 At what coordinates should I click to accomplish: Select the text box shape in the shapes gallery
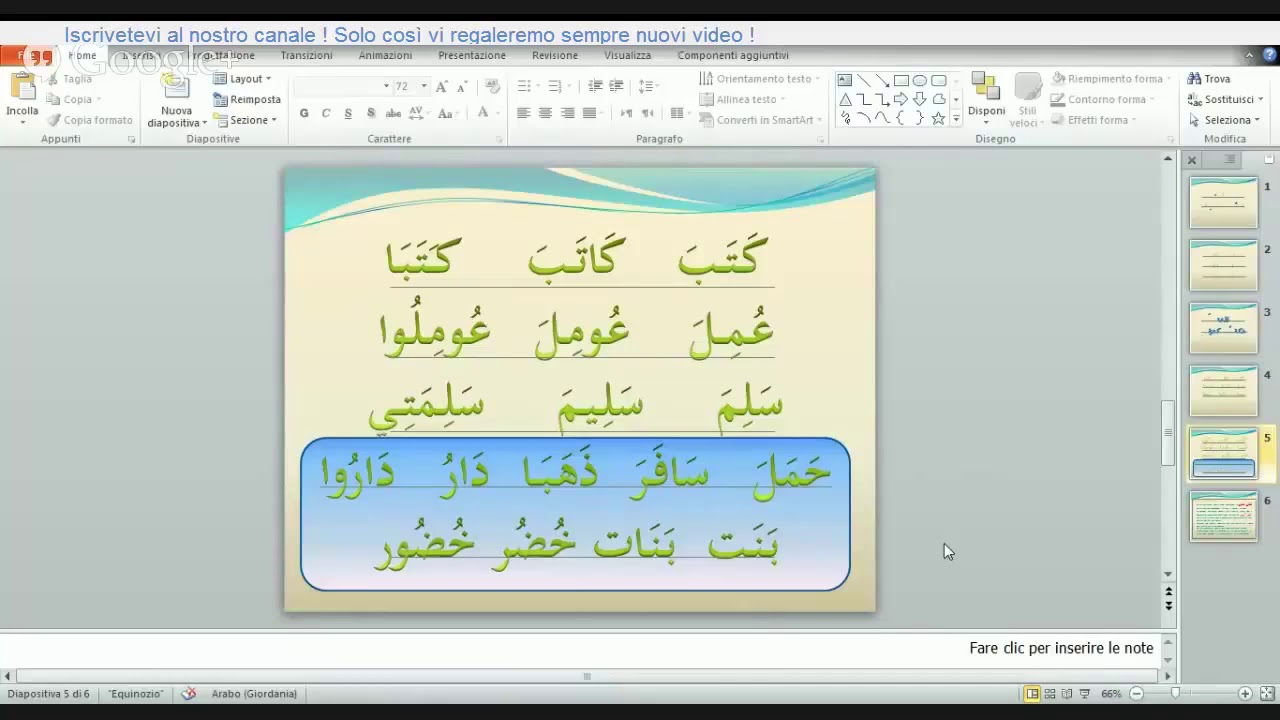click(x=845, y=80)
